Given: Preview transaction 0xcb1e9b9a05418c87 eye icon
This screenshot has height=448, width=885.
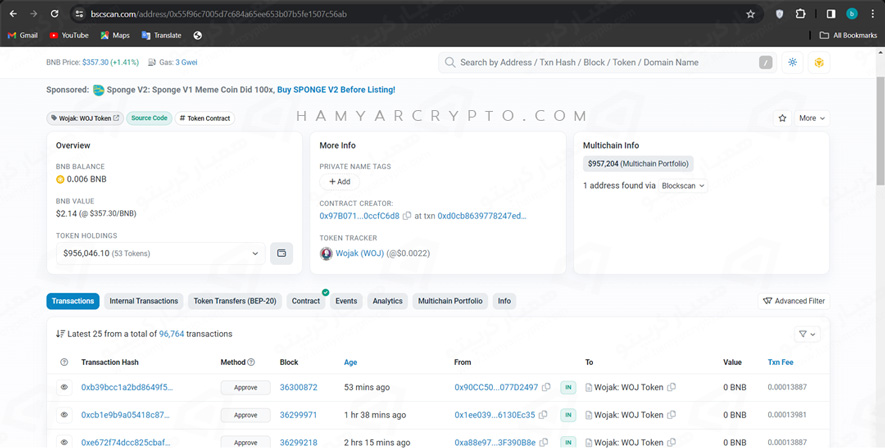Looking at the screenshot, I should pyautogui.click(x=64, y=415).
